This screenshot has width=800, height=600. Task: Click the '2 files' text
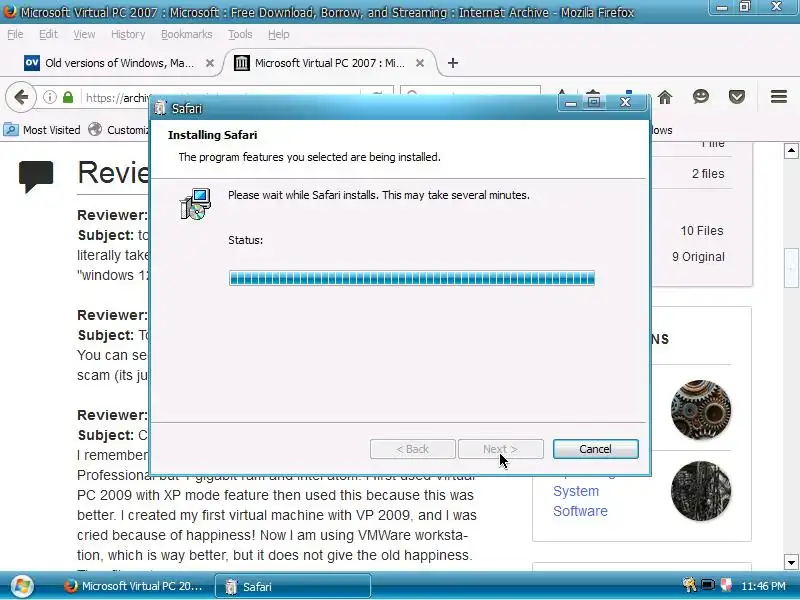(x=708, y=173)
